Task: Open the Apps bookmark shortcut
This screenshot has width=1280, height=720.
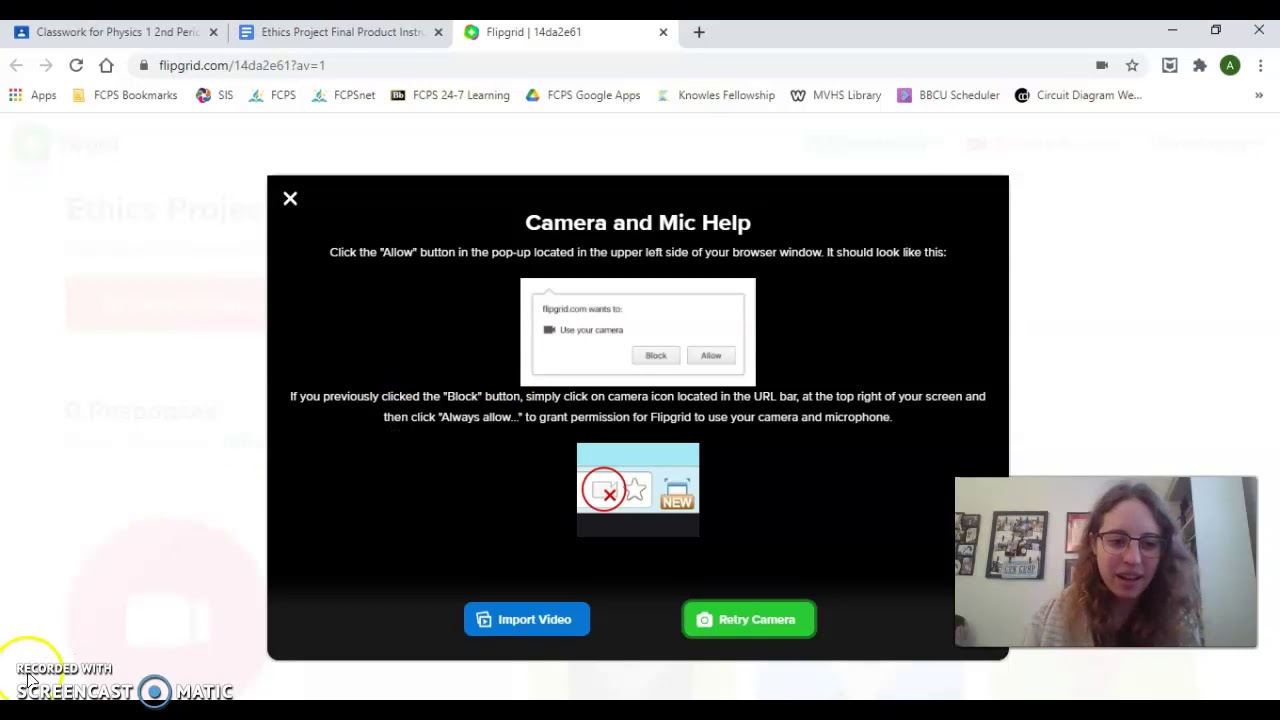Action: (32, 95)
